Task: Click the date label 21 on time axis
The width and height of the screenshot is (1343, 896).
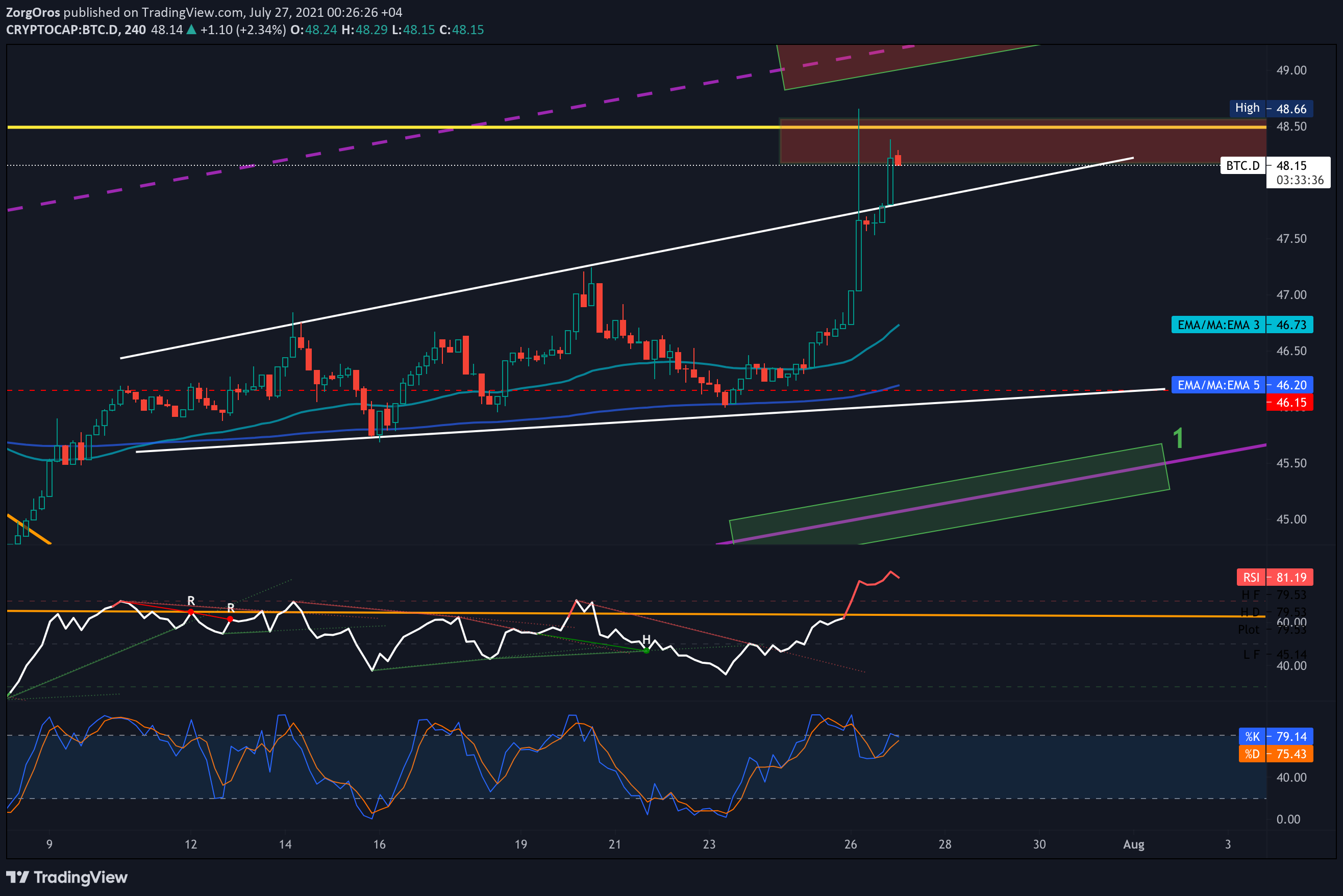Action: (x=615, y=844)
